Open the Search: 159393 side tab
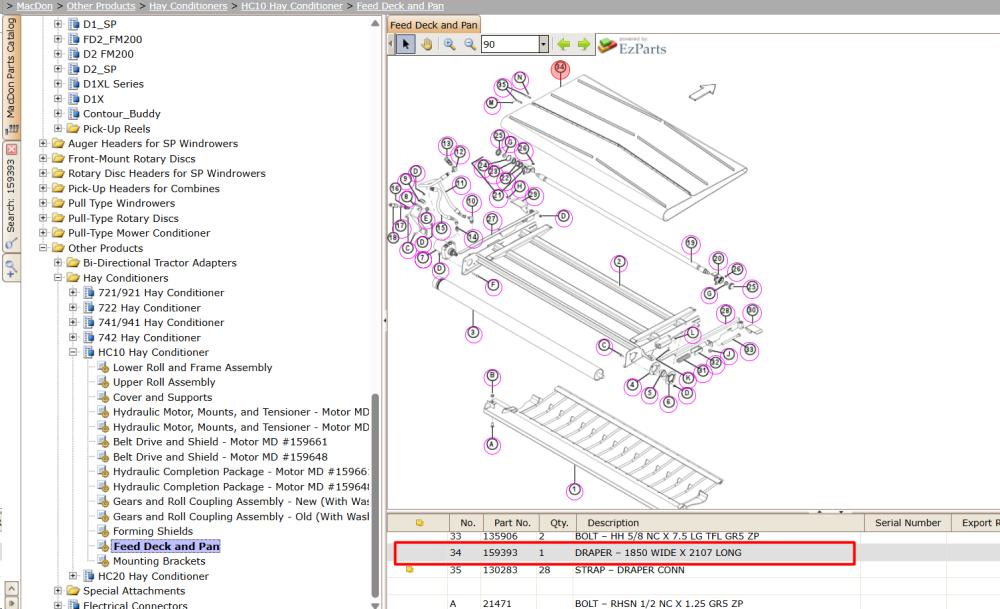 11,196
